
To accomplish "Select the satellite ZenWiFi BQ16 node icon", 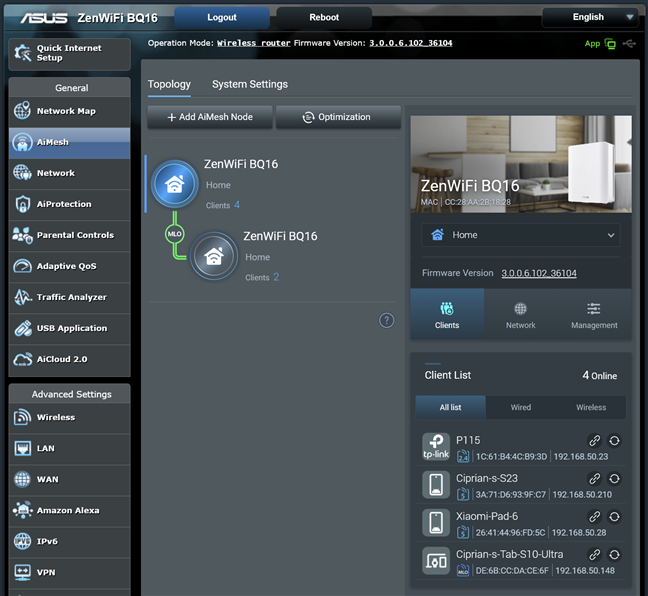I will [214, 256].
